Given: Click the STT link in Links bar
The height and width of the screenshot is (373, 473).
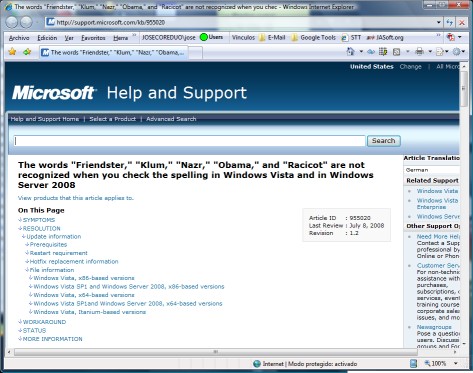Looking at the screenshot, I should point(351,38).
